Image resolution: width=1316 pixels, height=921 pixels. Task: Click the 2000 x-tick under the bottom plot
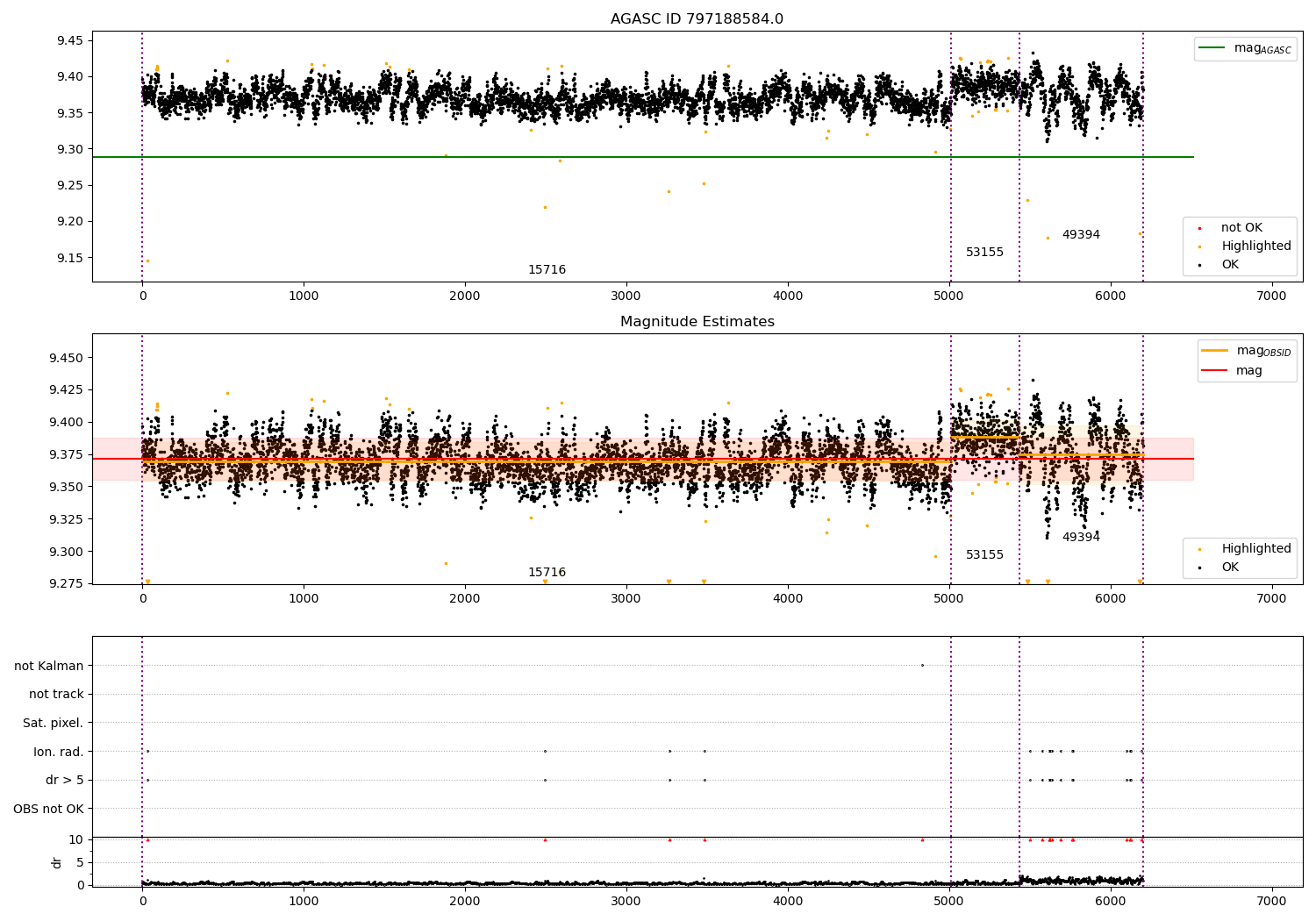point(465,902)
